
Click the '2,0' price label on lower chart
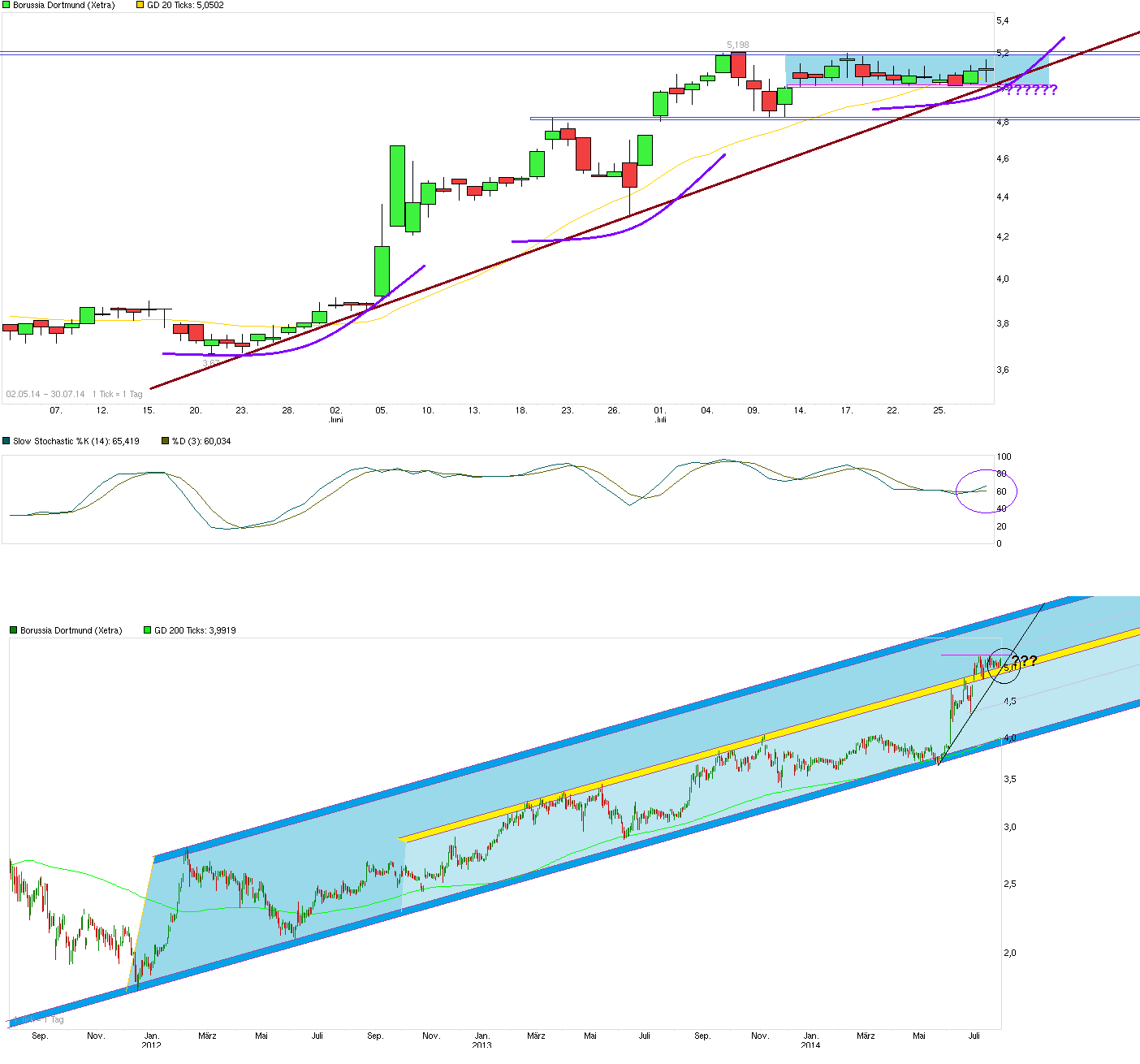(1010, 953)
